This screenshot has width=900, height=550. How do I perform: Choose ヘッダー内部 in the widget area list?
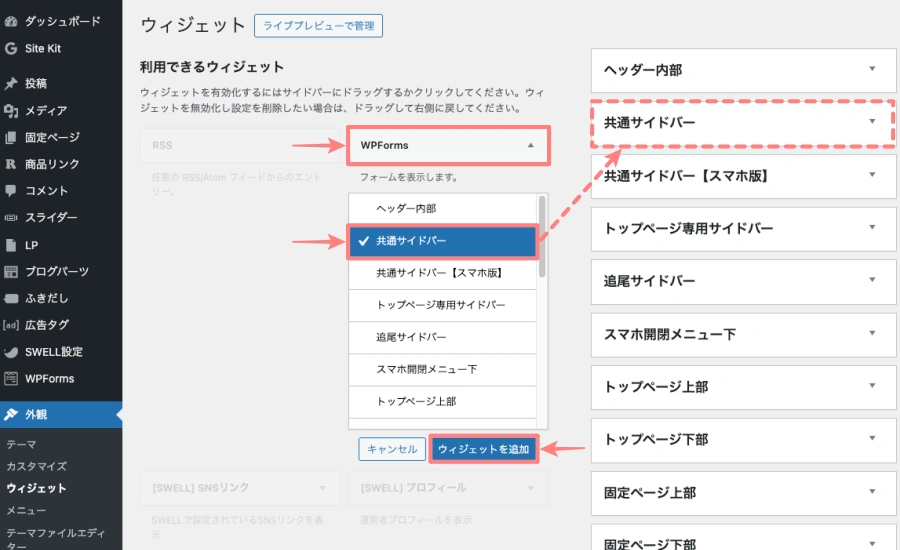(443, 208)
